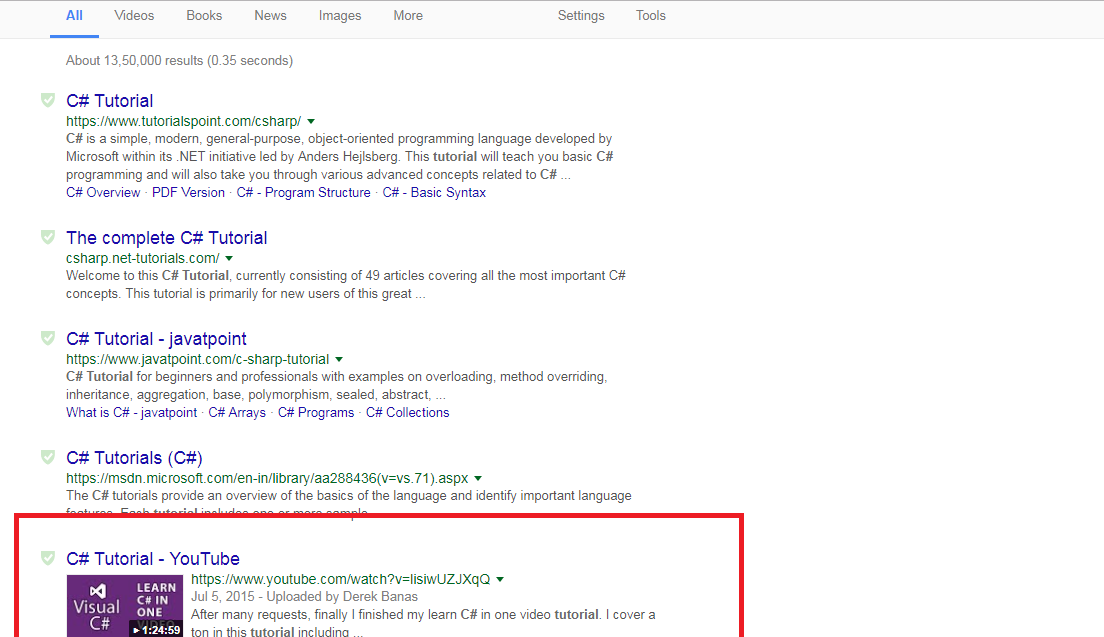Switch to the Books tab
The image size is (1104, 637).
204,15
